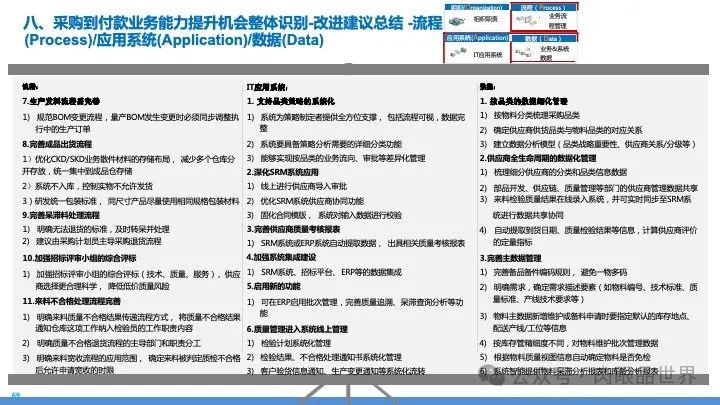Viewport: 720px width, 405px height.
Task: Click the '业务&系统 数据' legend label
Action: pos(554,53)
